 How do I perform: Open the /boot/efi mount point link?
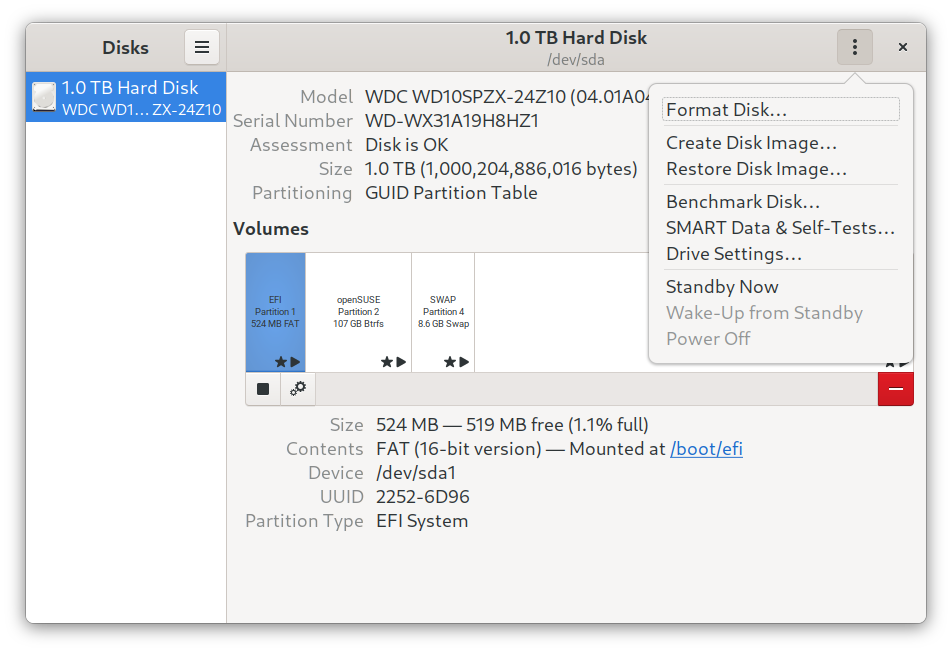coord(706,449)
